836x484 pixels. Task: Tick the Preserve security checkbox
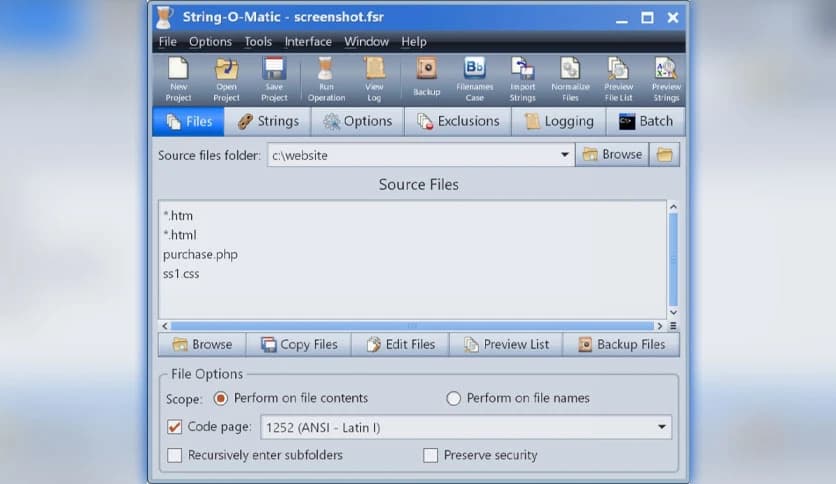click(431, 456)
